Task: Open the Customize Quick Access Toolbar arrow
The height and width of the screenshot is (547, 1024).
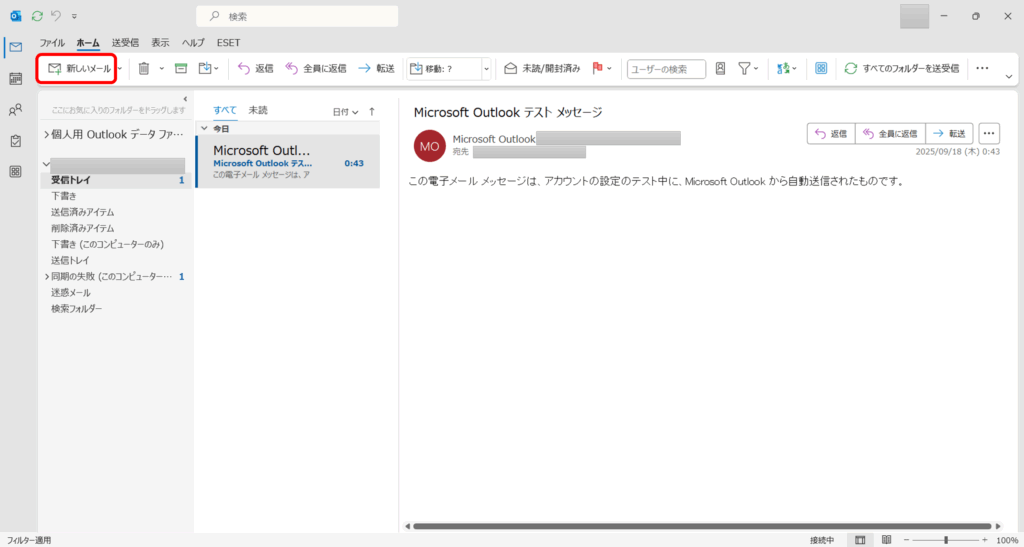Action: click(74, 16)
